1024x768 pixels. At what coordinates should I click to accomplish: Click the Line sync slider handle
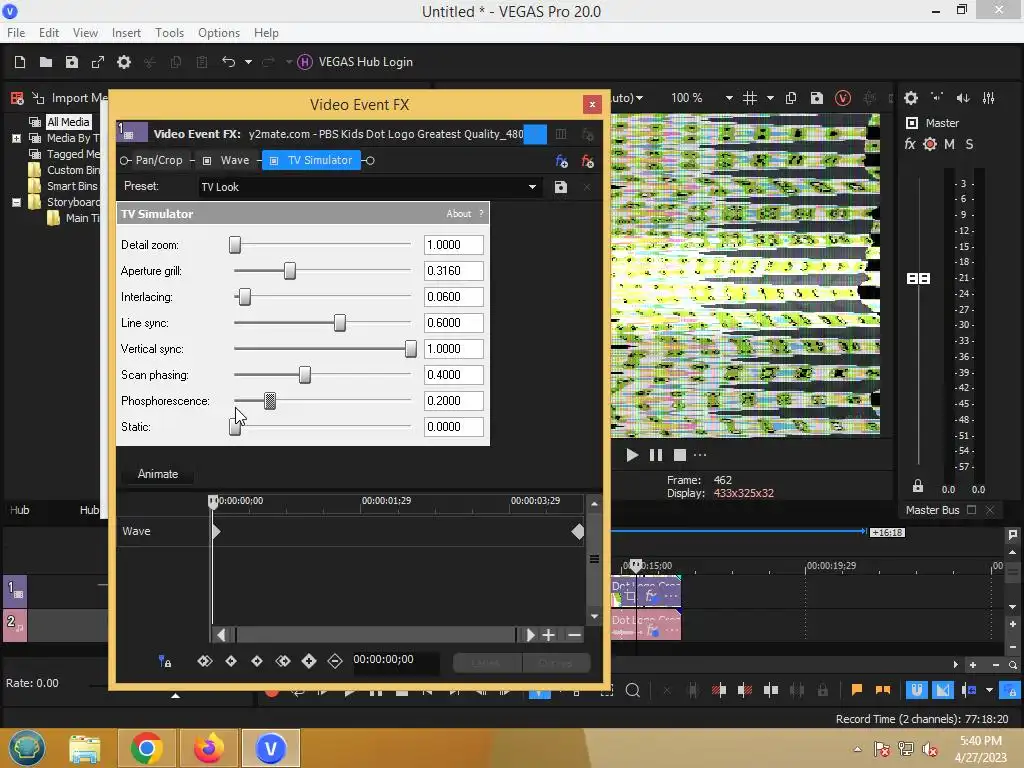(x=340, y=323)
